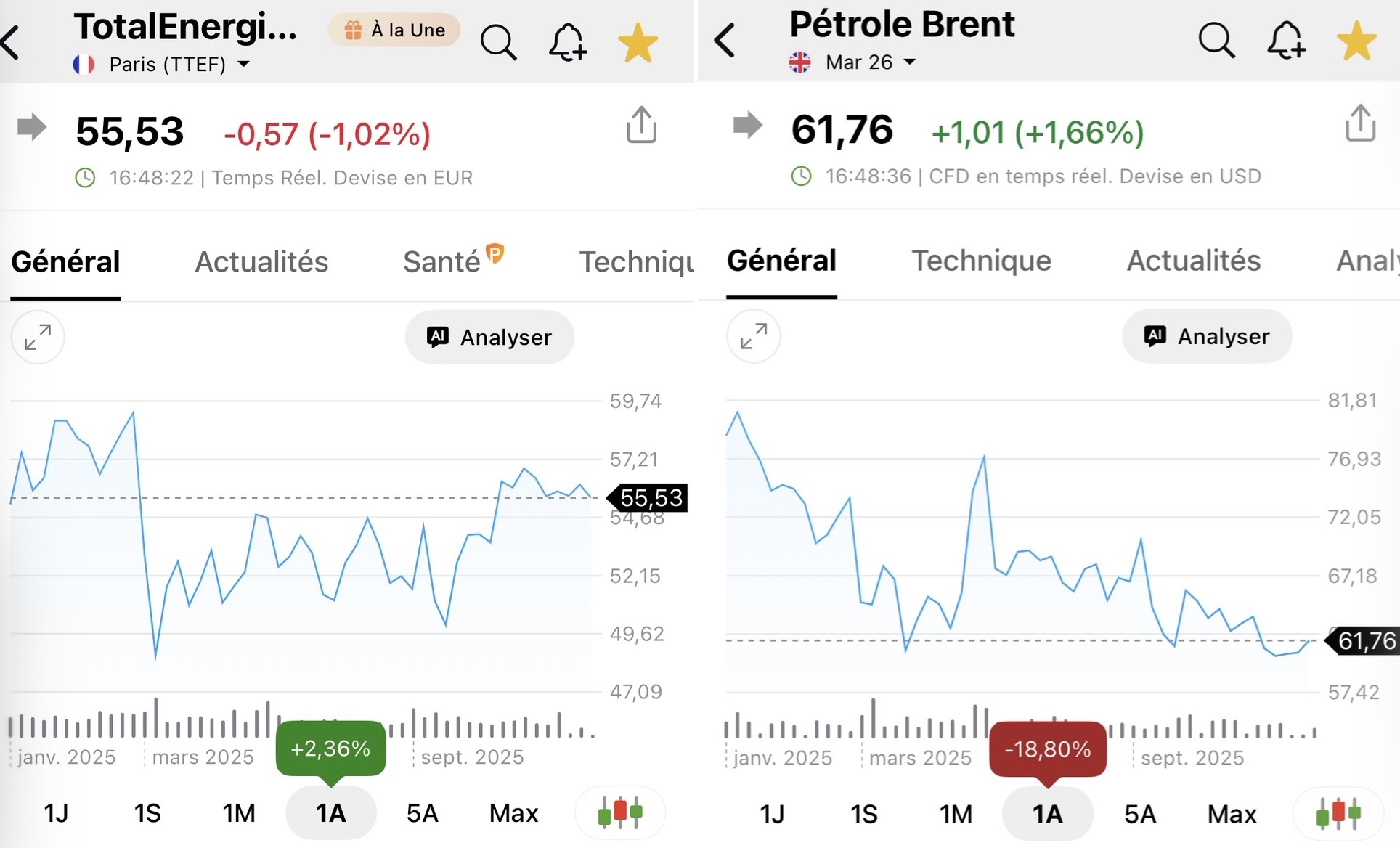Screen dimensions: 1400x848
Task: Tap the À la Une badge
Action: pos(394,30)
